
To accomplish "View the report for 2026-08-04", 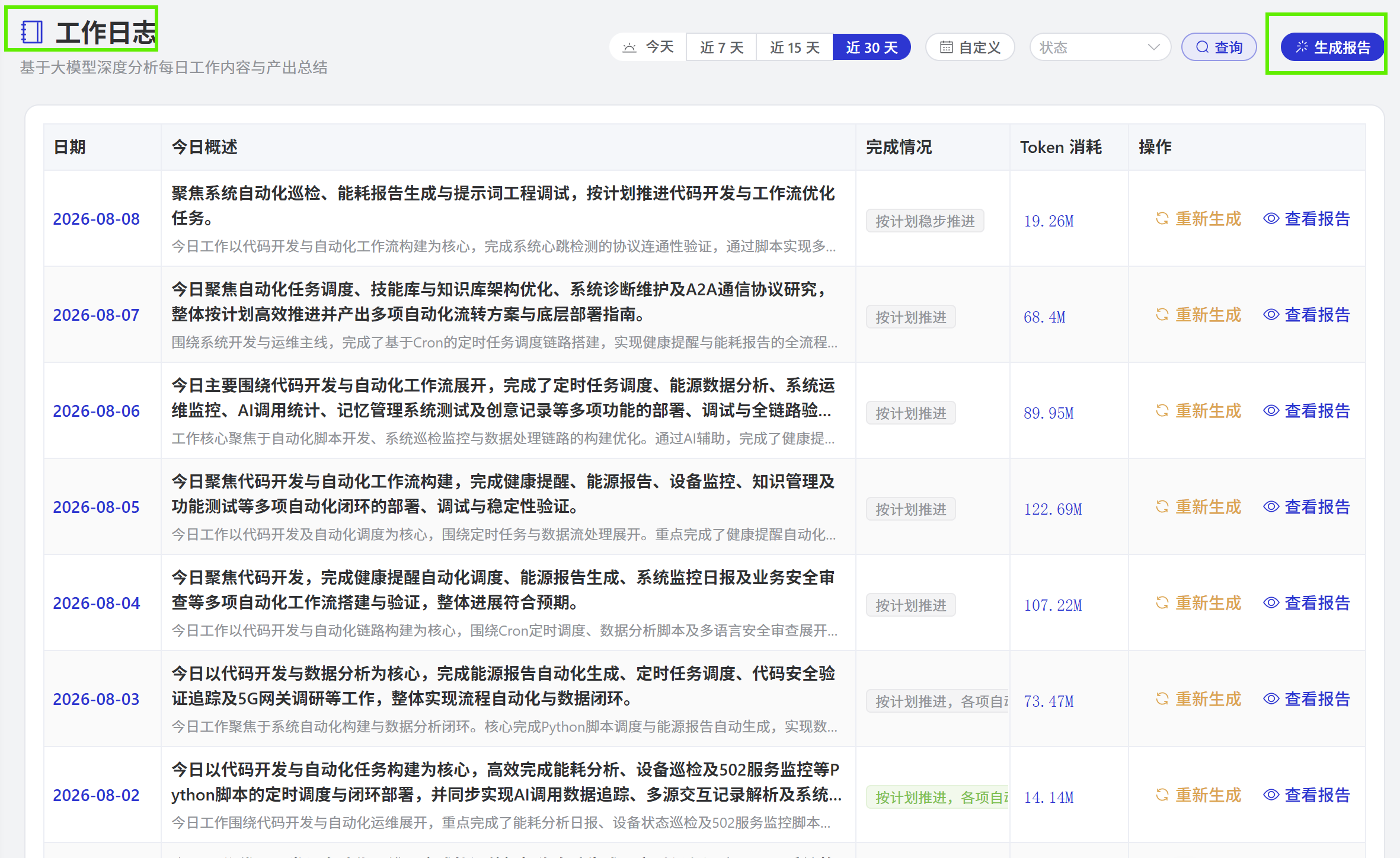I will pyautogui.click(x=1306, y=603).
